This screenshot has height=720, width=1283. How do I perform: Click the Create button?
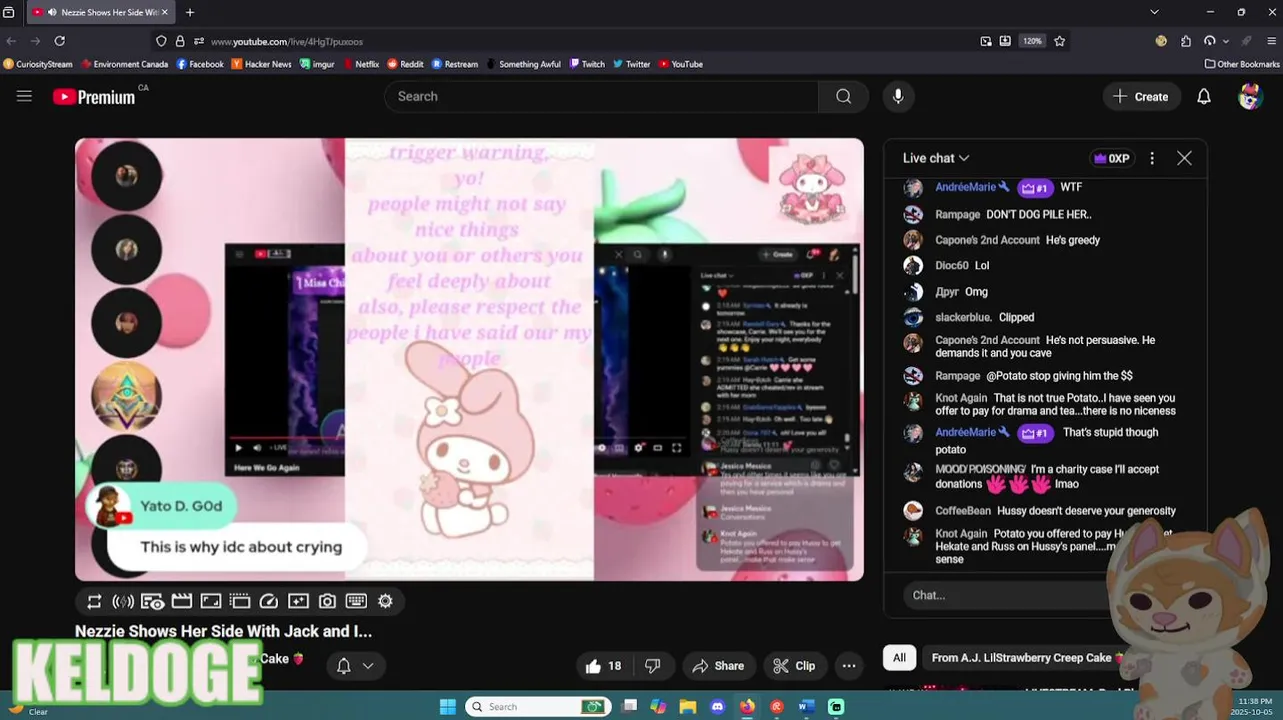pyautogui.click(x=1140, y=96)
